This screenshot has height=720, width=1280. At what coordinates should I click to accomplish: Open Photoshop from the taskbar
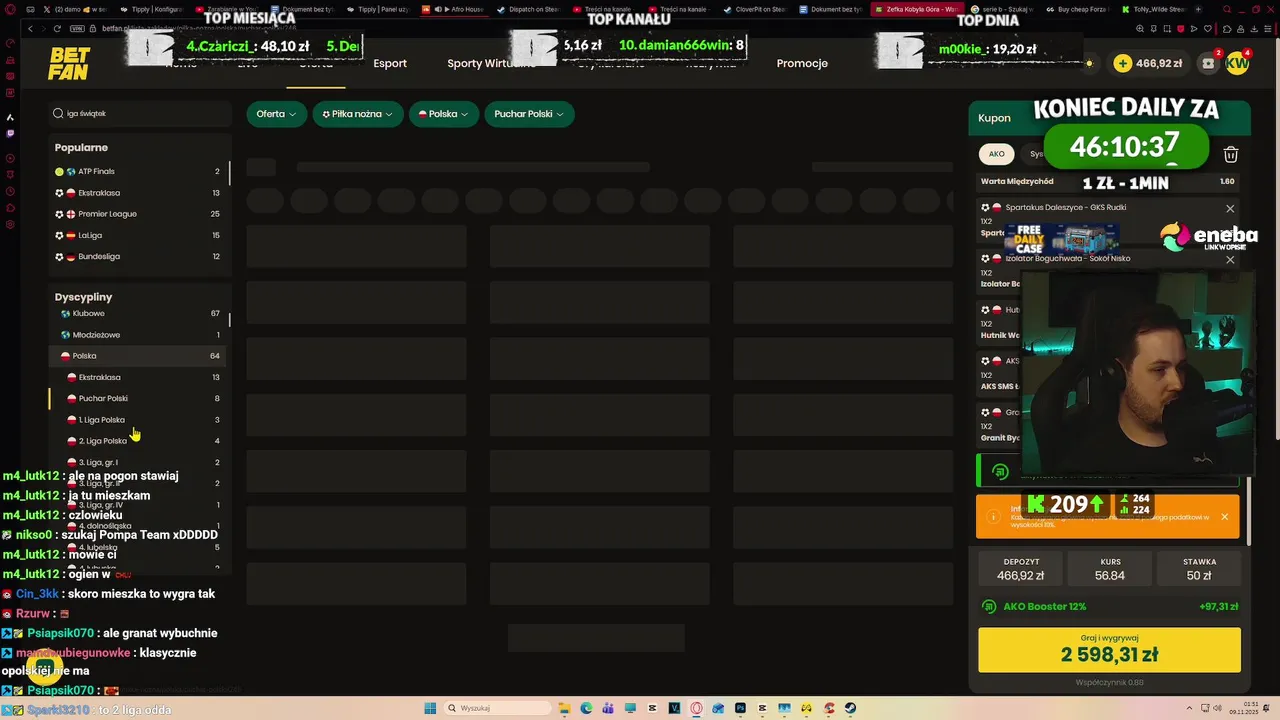click(741, 708)
